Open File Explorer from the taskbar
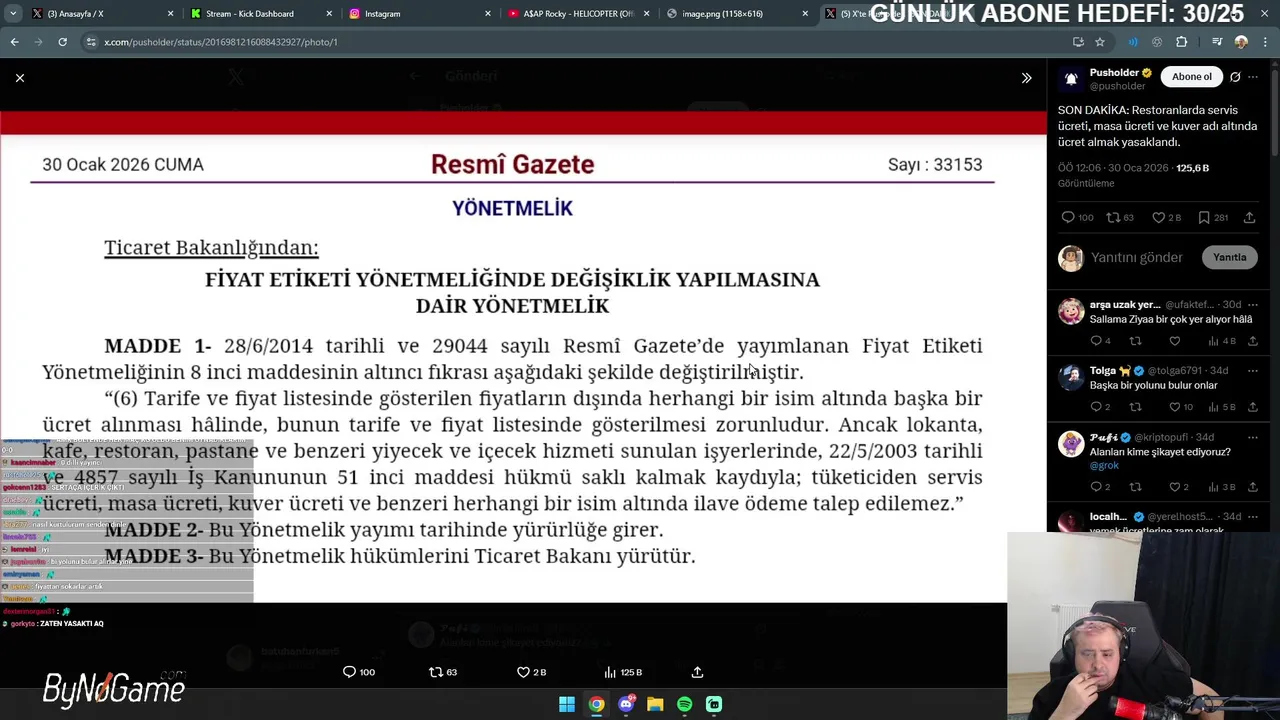The width and height of the screenshot is (1280, 720). (x=655, y=704)
